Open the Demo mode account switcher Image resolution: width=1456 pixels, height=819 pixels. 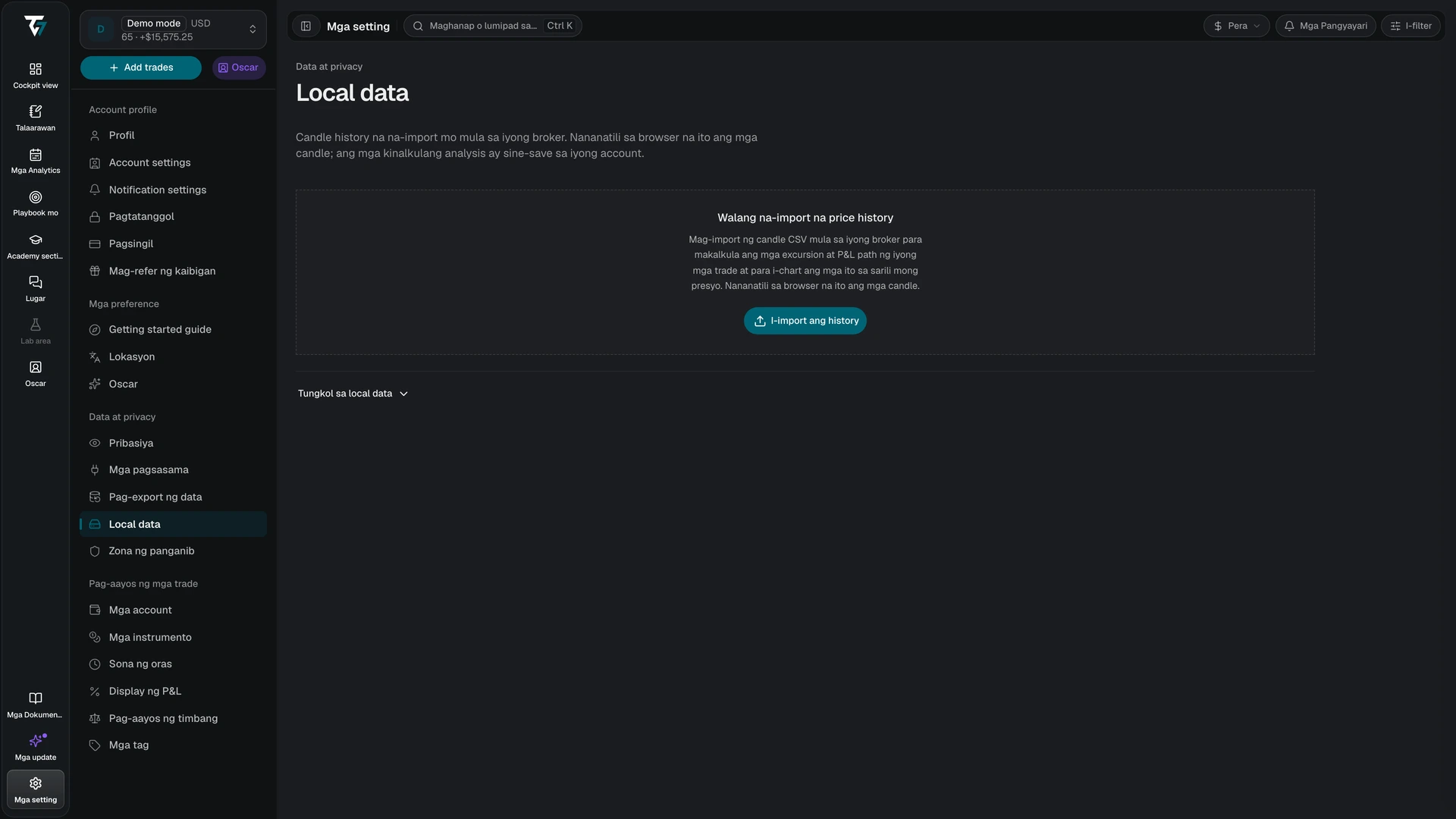click(x=173, y=30)
